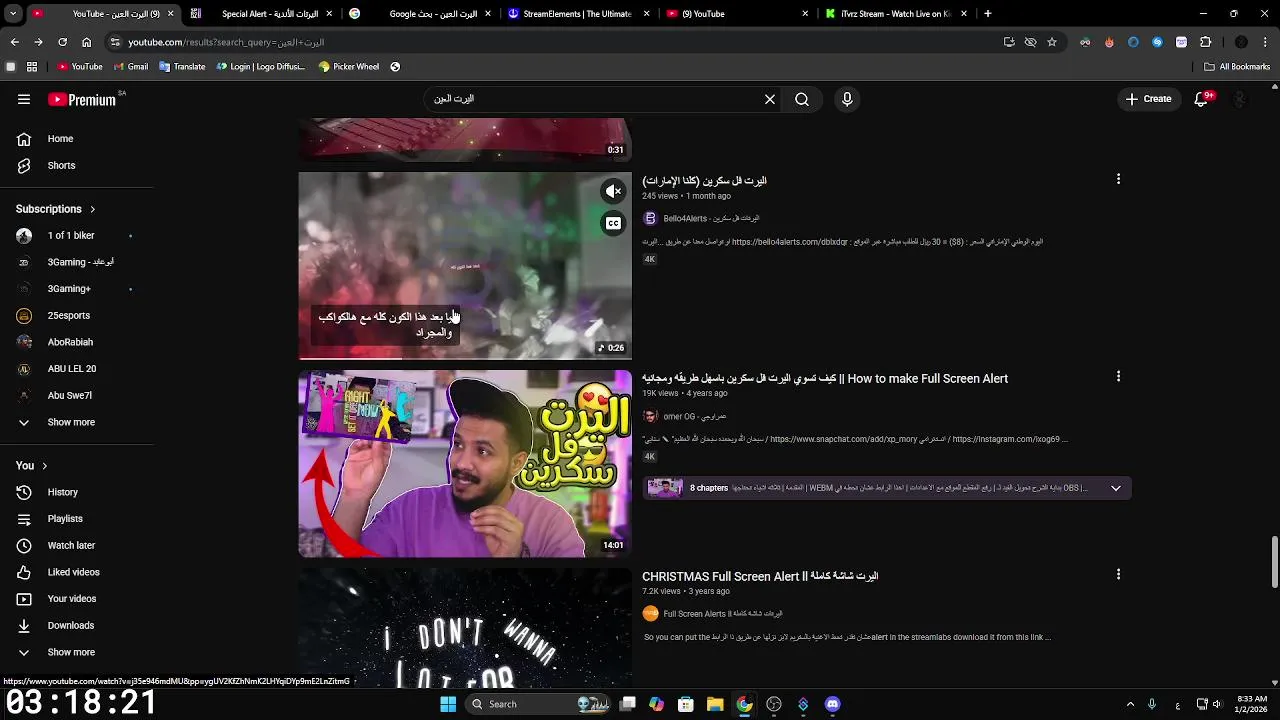Open YouTube notifications bell
Image resolution: width=1280 pixels, height=720 pixels.
1202,99
